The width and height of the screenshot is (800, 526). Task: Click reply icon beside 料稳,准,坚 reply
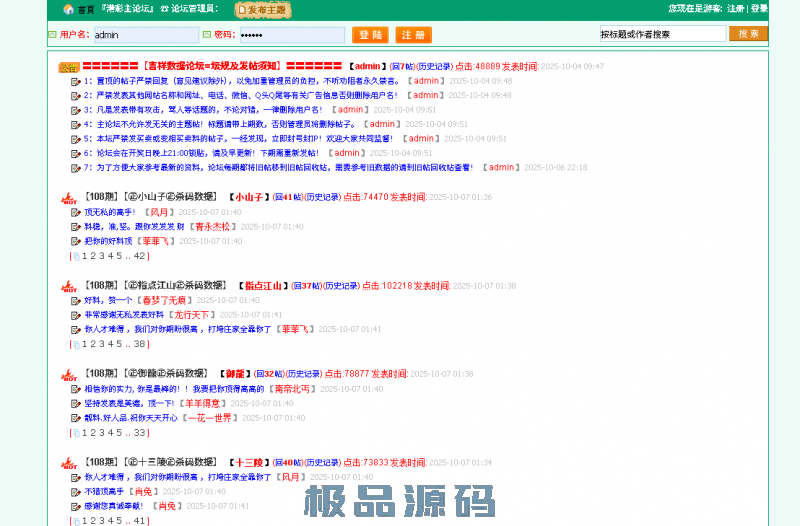point(76,227)
